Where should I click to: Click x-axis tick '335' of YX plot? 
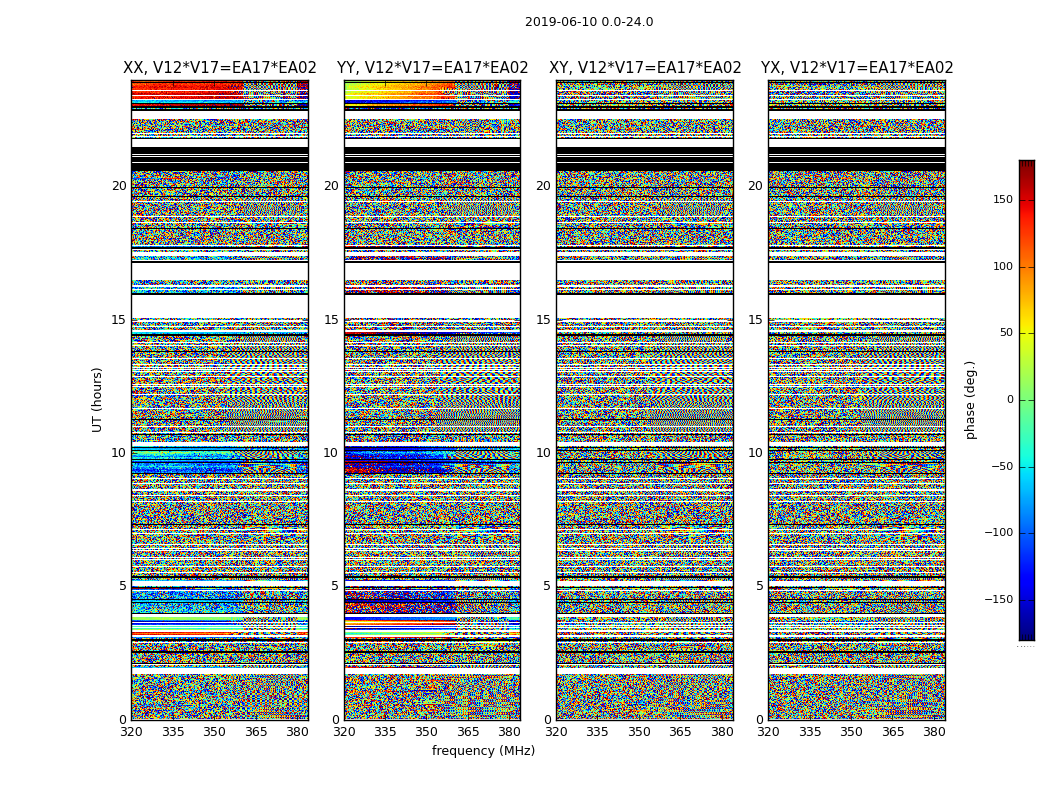(810, 732)
